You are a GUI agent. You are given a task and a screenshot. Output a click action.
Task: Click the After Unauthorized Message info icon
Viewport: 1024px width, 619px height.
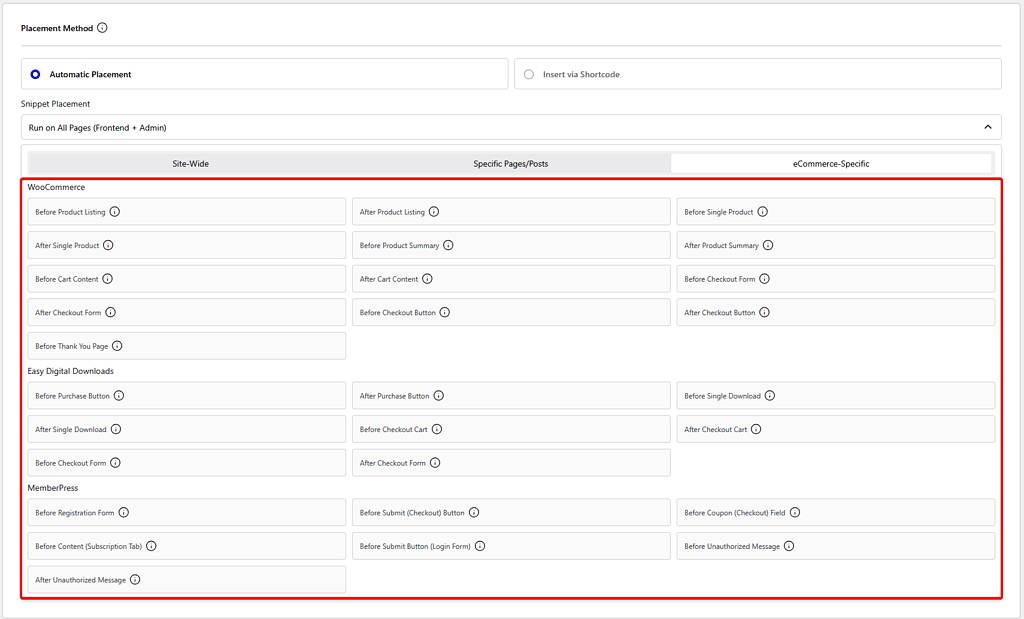135,579
